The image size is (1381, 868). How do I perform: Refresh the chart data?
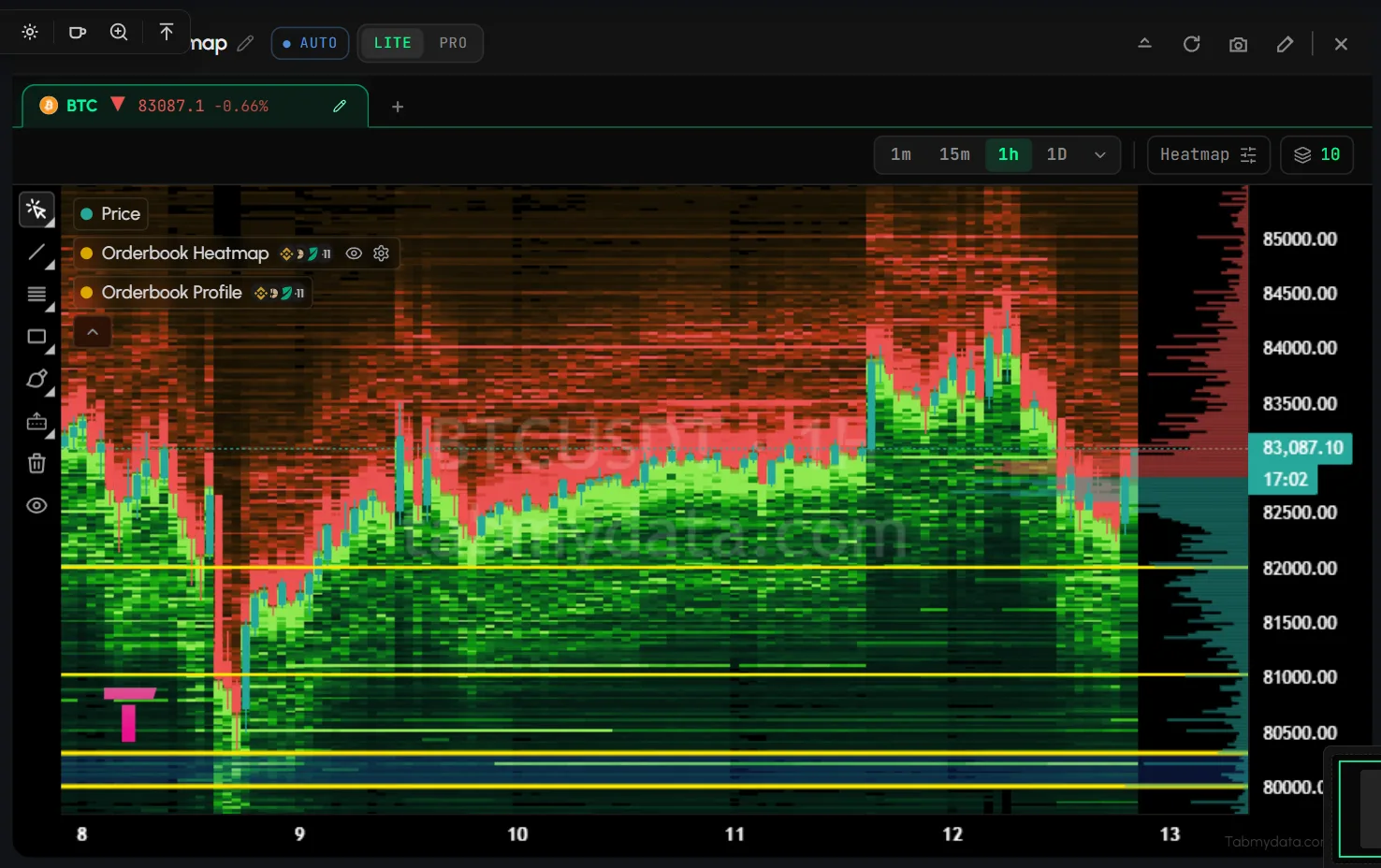pos(1191,44)
